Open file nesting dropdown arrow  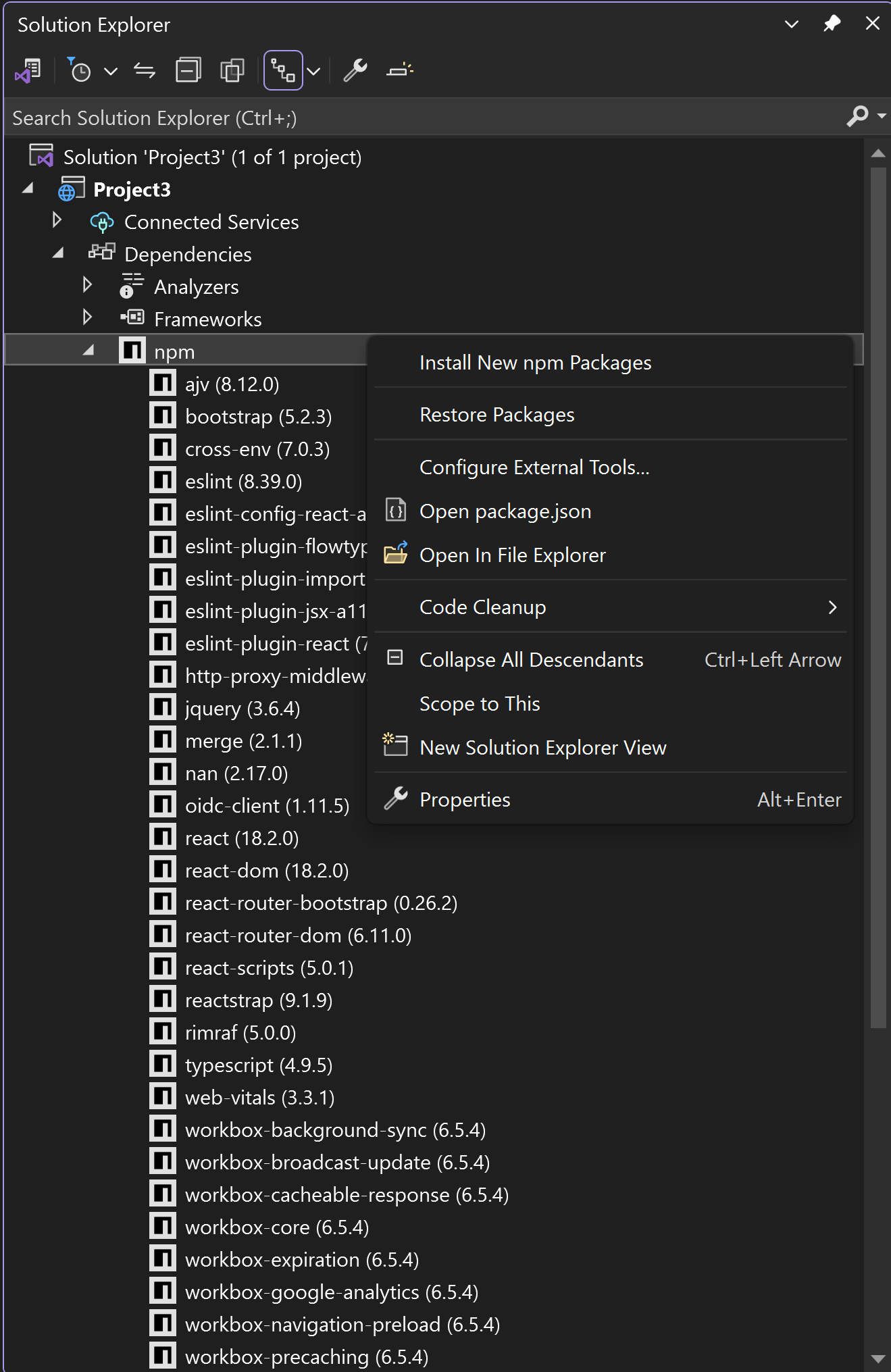313,70
